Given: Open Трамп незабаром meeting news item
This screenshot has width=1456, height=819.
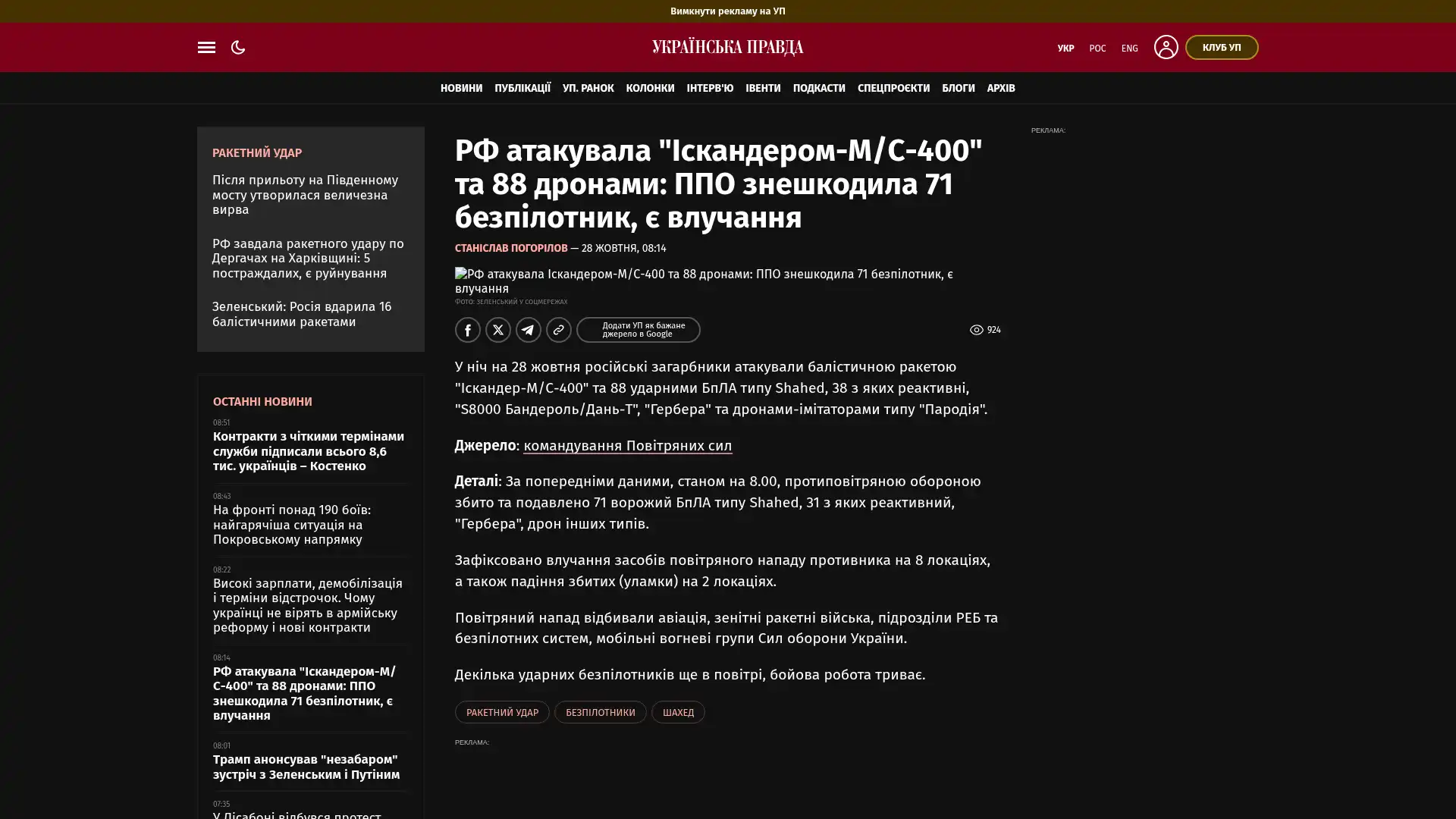Looking at the screenshot, I should click(x=306, y=767).
